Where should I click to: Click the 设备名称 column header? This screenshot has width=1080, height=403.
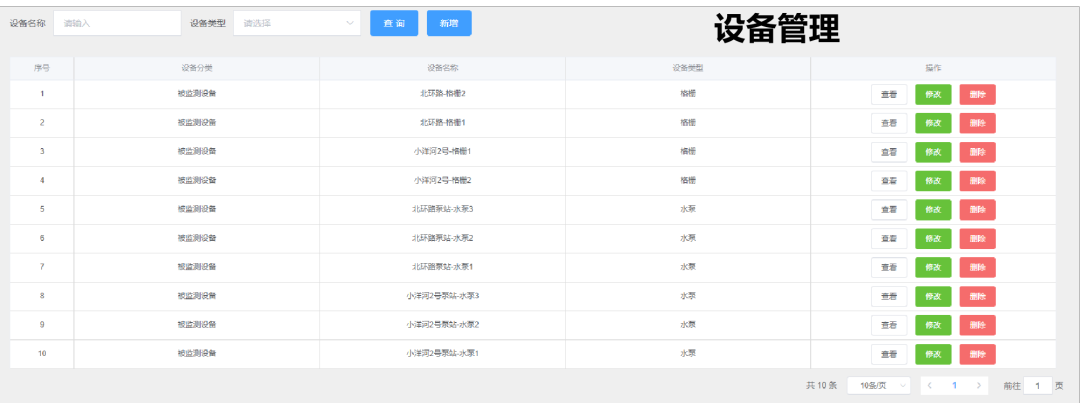click(x=442, y=68)
